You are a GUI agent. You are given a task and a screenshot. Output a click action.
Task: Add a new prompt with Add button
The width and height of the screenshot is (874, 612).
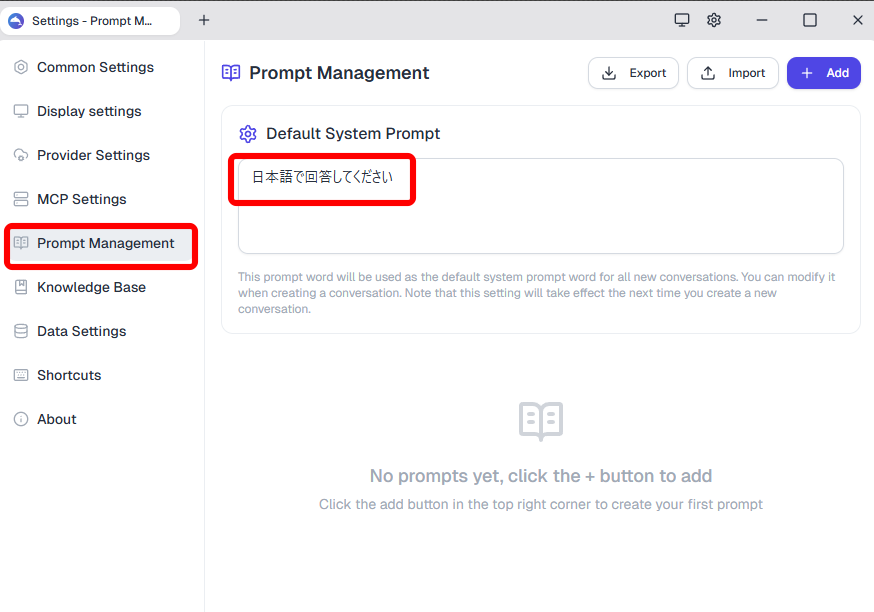coord(824,73)
